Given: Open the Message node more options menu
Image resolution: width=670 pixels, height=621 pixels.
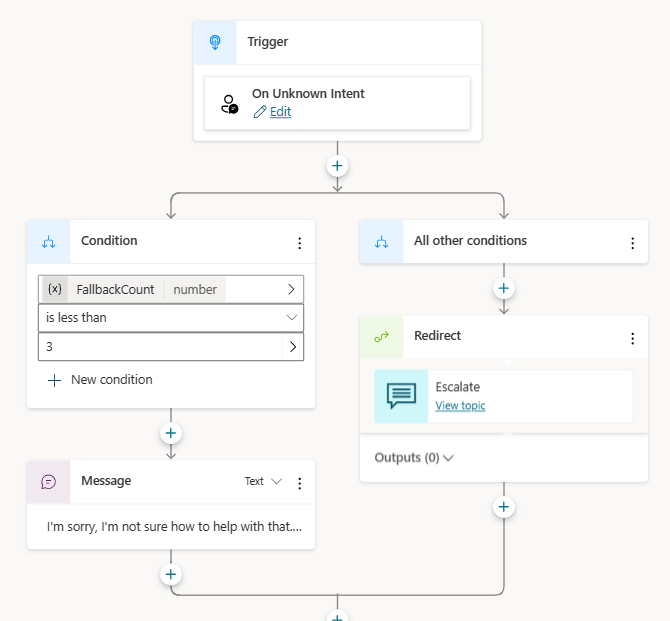Looking at the screenshot, I should tap(299, 483).
